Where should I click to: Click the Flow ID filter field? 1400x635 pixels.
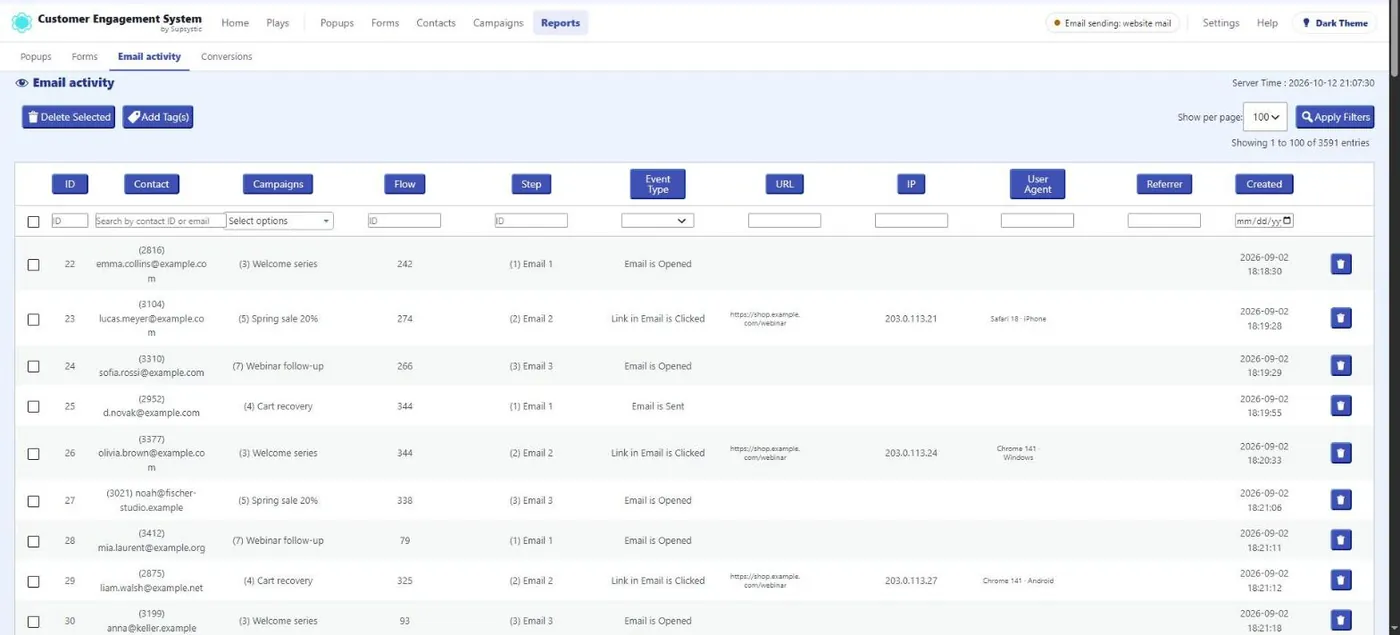404,221
